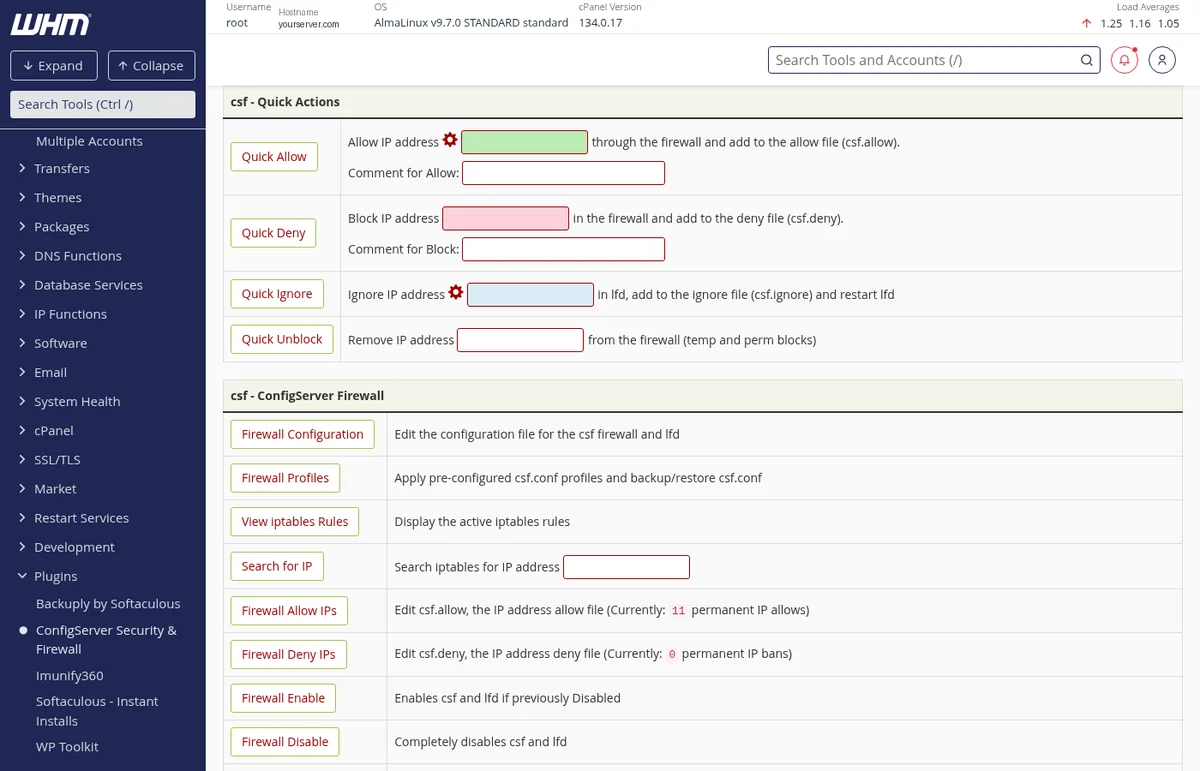Expand the SSL/TLS menu
1200x771 pixels.
tap(57, 459)
